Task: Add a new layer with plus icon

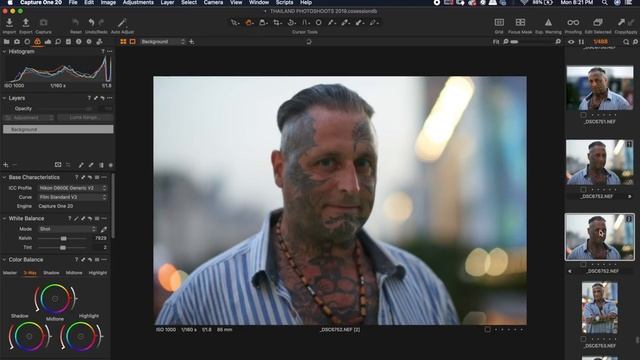Action: tap(6, 165)
